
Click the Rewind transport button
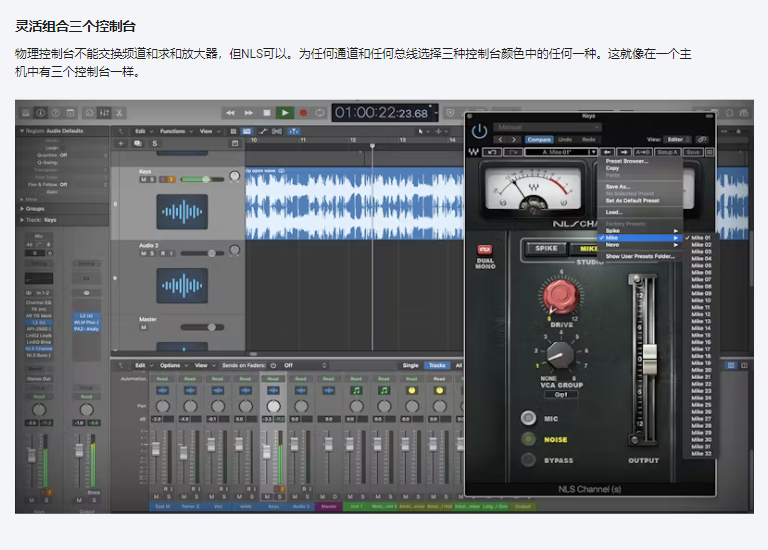[230, 113]
